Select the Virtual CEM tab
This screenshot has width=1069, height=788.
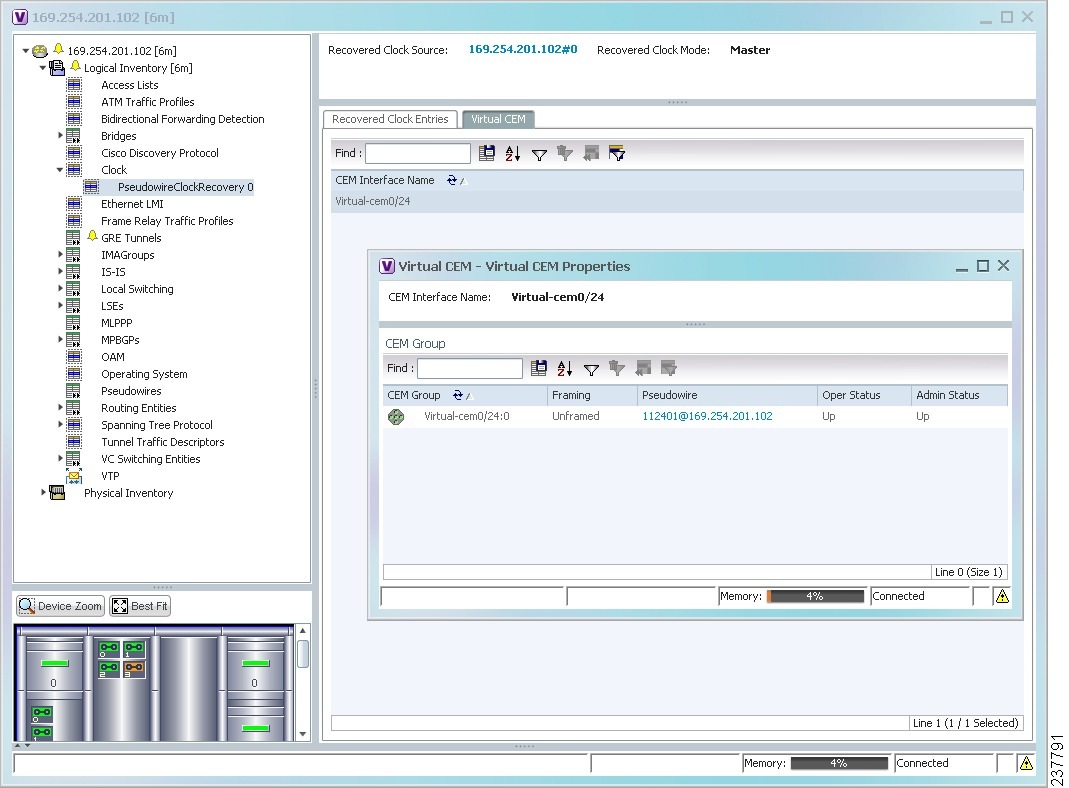click(498, 119)
